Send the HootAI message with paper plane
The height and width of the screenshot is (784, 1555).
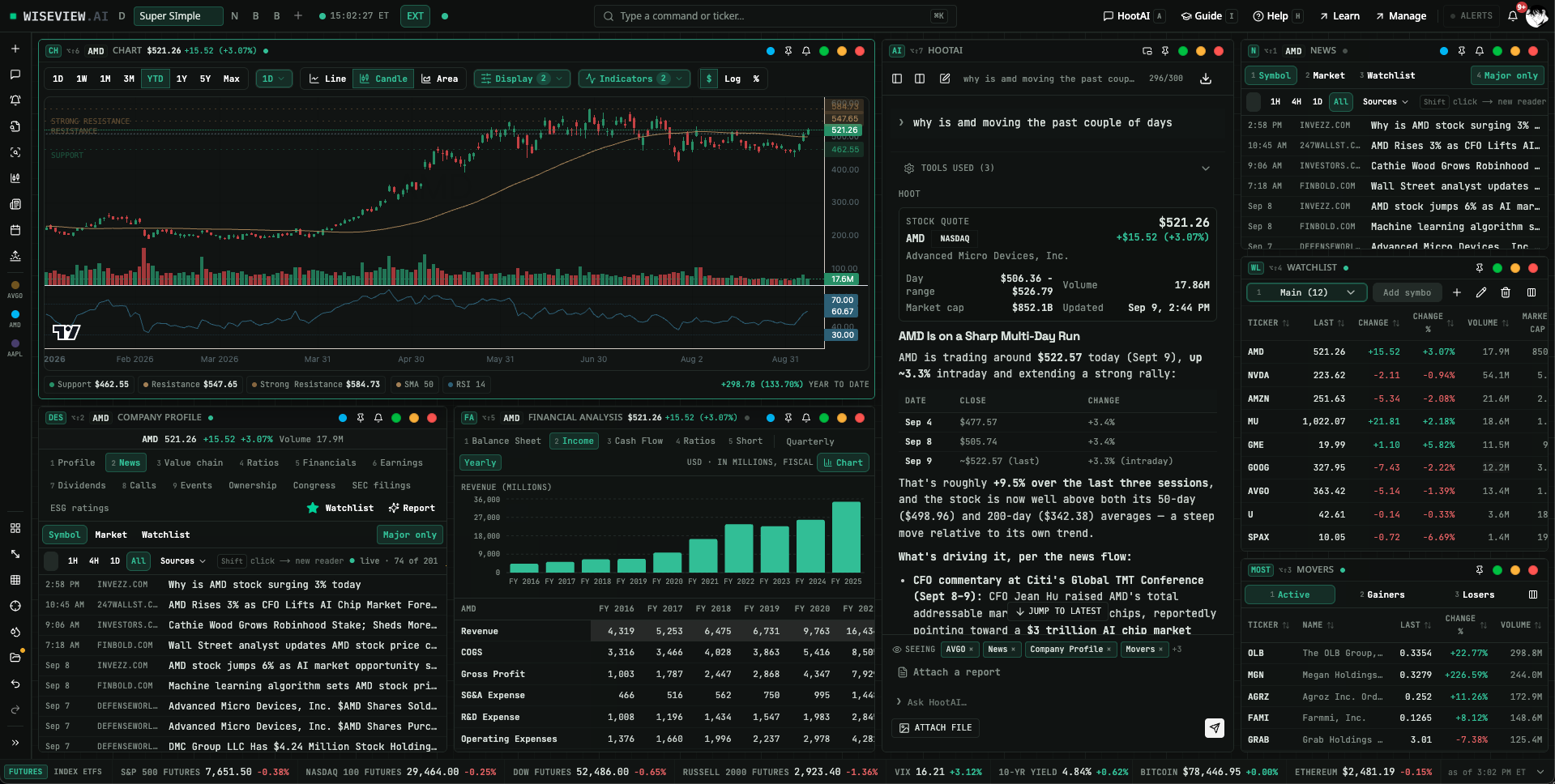pyautogui.click(x=1215, y=728)
